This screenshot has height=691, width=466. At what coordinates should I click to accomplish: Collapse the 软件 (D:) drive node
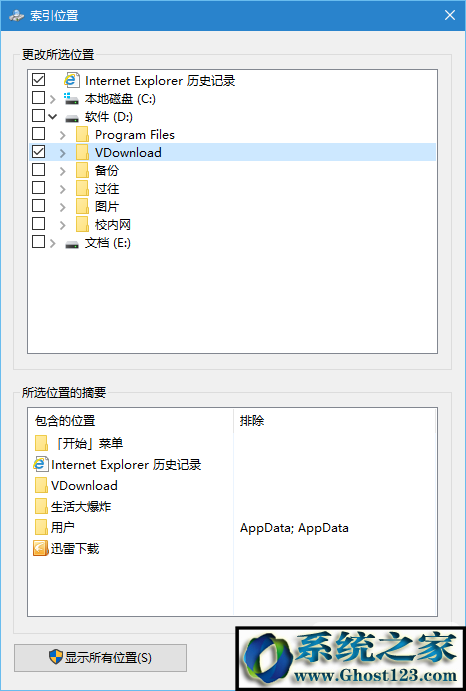(x=53, y=117)
